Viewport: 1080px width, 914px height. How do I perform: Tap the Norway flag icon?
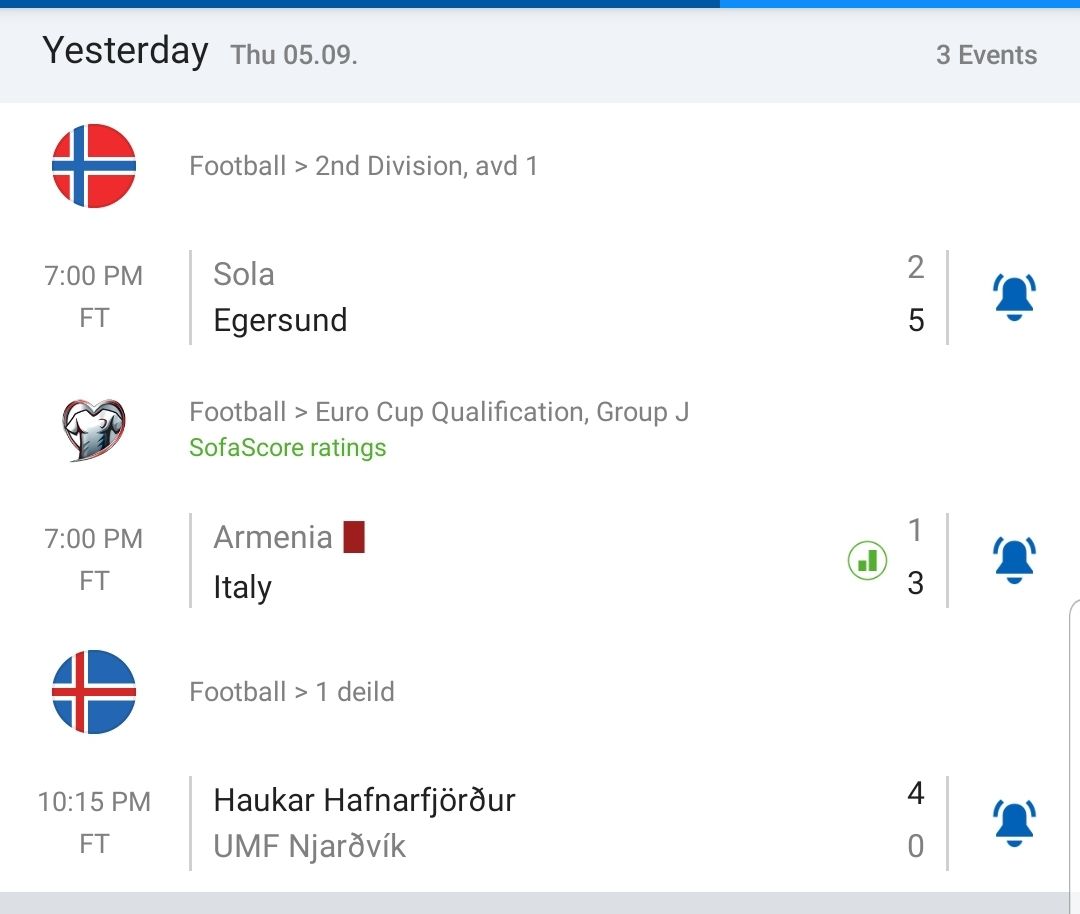[x=94, y=166]
